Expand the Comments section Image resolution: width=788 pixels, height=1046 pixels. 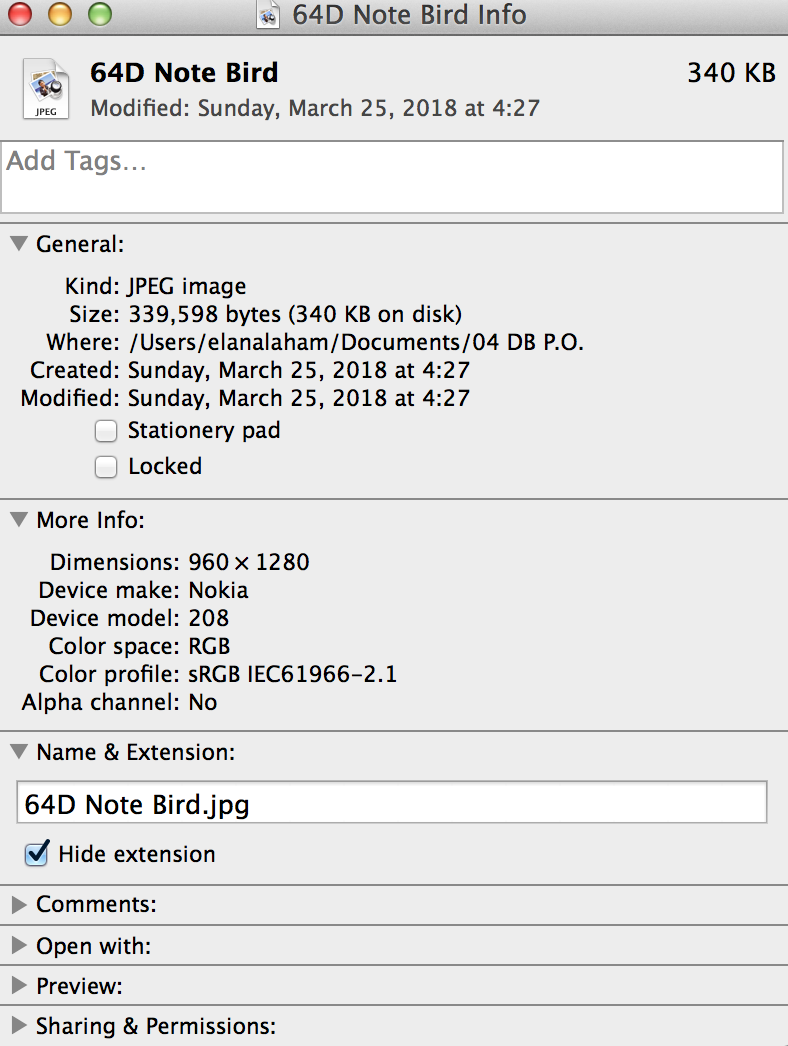[x=19, y=905]
